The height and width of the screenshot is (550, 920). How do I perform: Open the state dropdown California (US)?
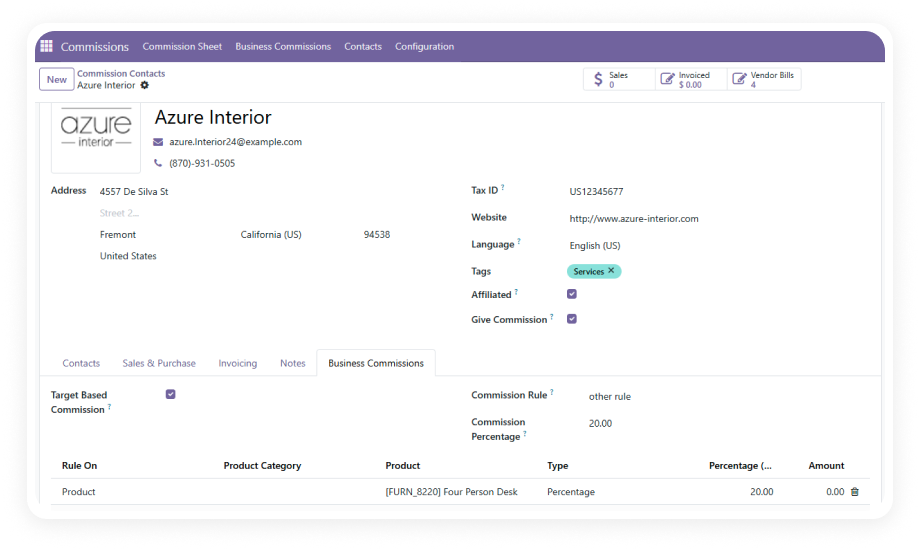point(271,234)
